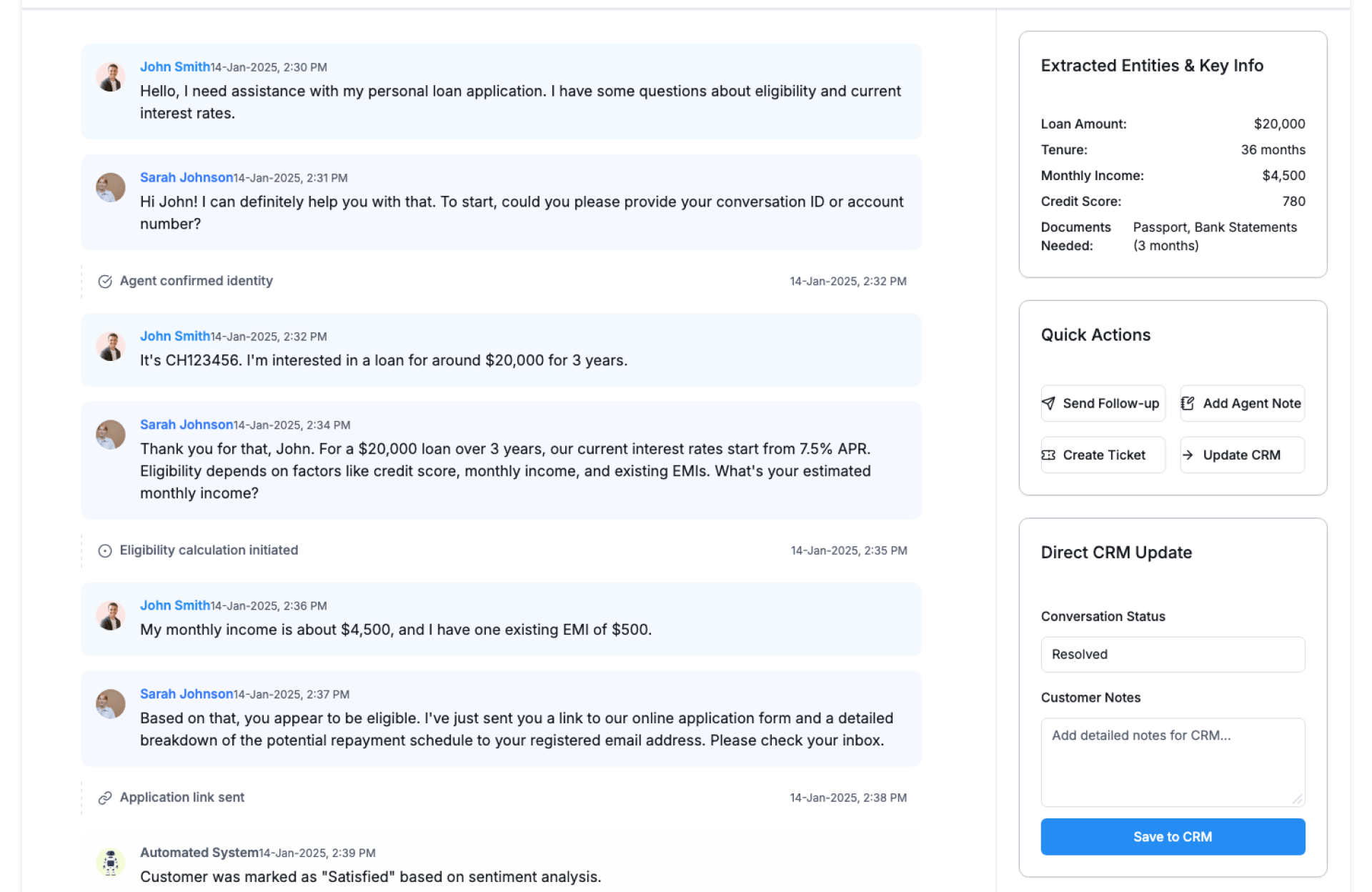Click the Customer Notes resize handle
The width and height of the screenshot is (1372, 892).
1298,800
